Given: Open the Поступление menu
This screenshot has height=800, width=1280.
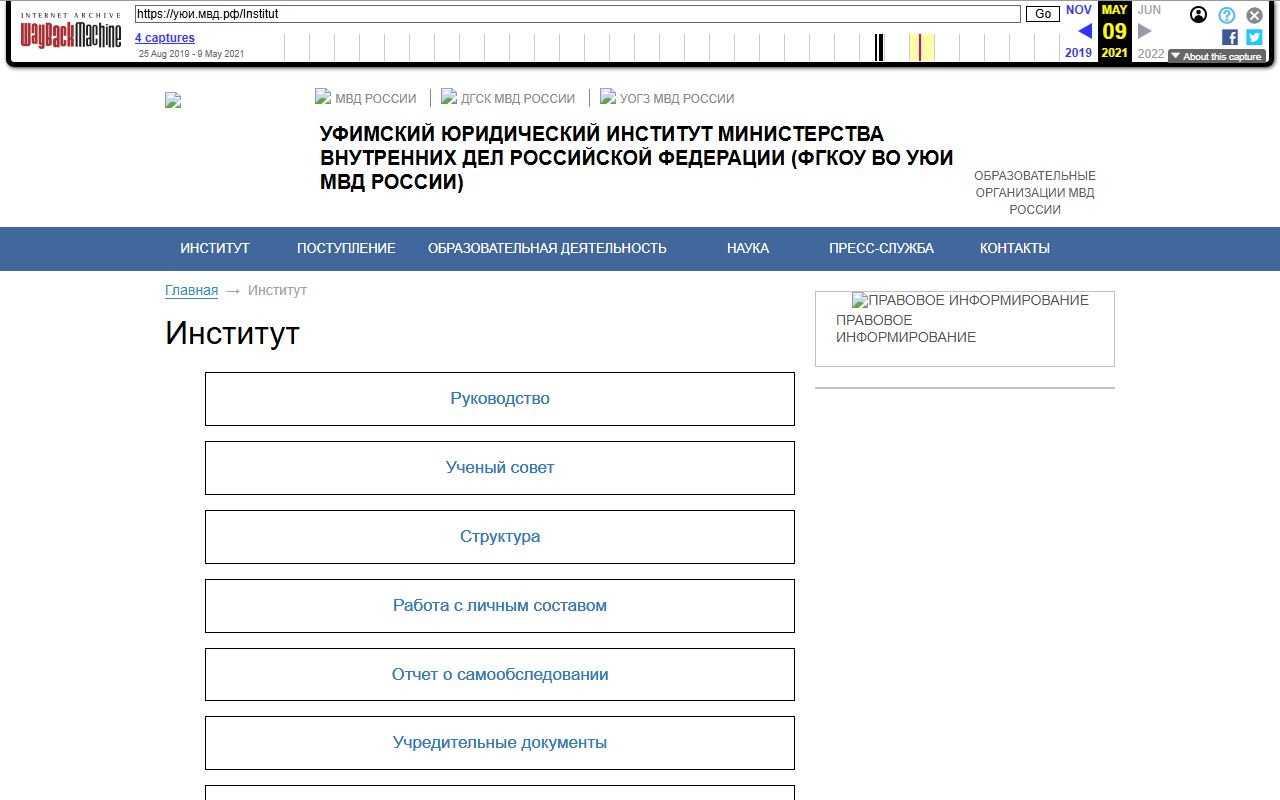Looking at the screenshot, I should (x=346, y=249).
